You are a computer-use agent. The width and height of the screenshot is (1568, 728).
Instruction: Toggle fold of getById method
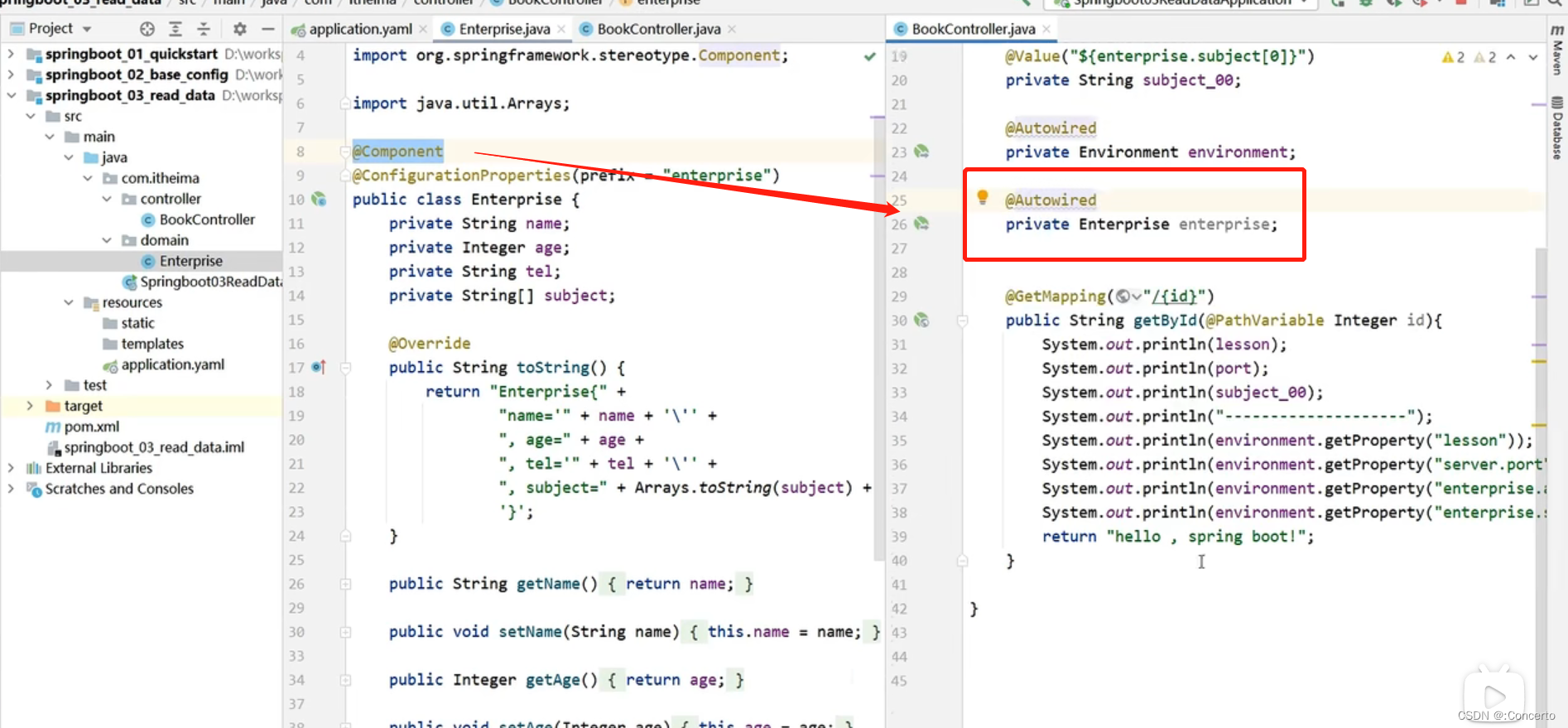(x=962, y=321)
